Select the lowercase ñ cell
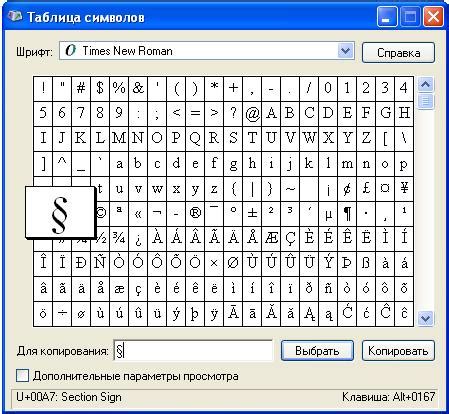Screen dimensions: 449x414 (328, 289)
